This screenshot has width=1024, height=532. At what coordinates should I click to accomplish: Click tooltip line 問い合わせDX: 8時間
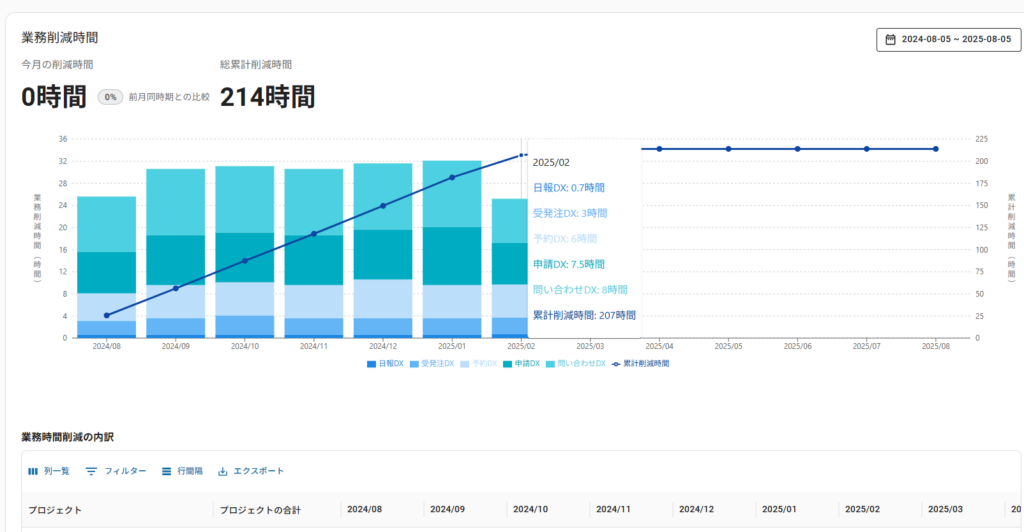(x=580, y=290)
